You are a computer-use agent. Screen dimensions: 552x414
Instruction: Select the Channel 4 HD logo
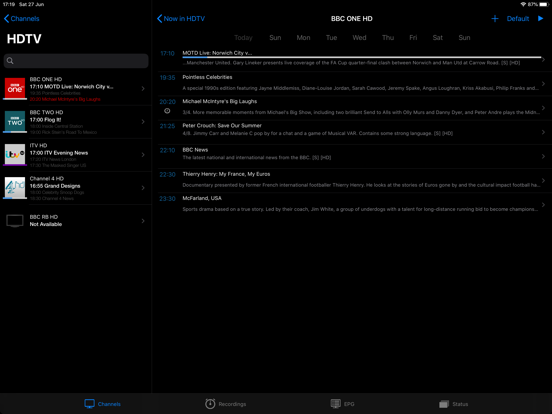15,187
